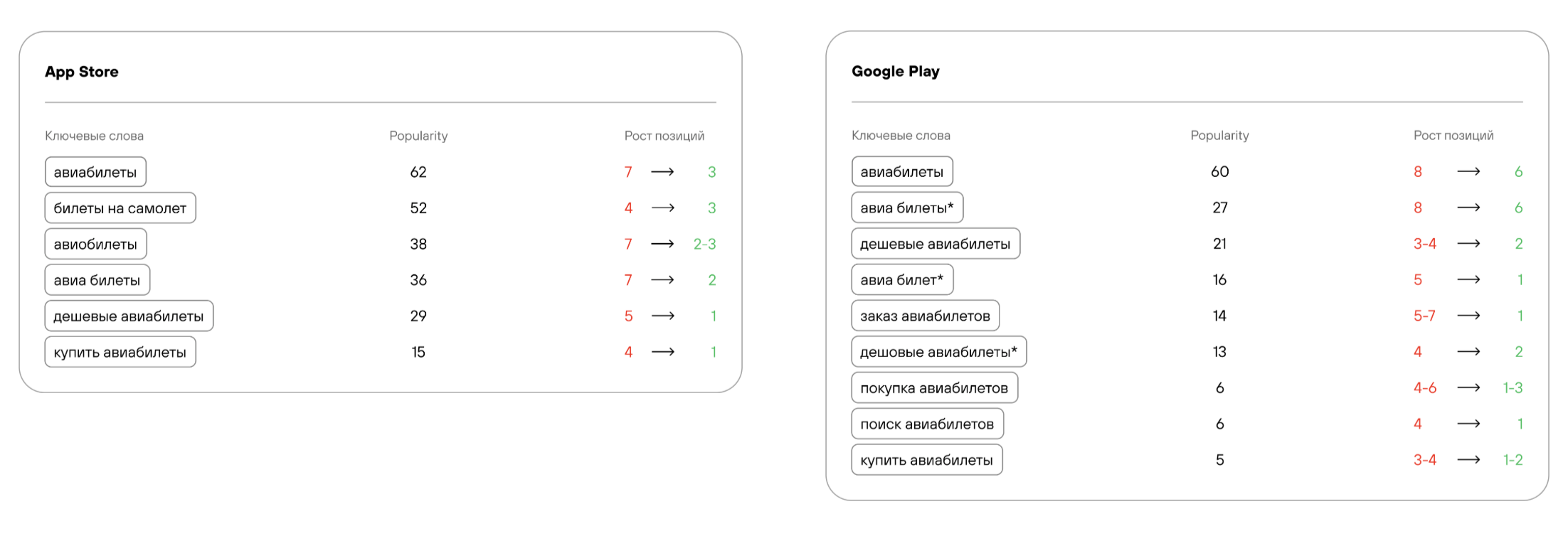Click the Popularity column header under App Store
This screenshot has width=1568, height=536.
click(x=418, y=136)
